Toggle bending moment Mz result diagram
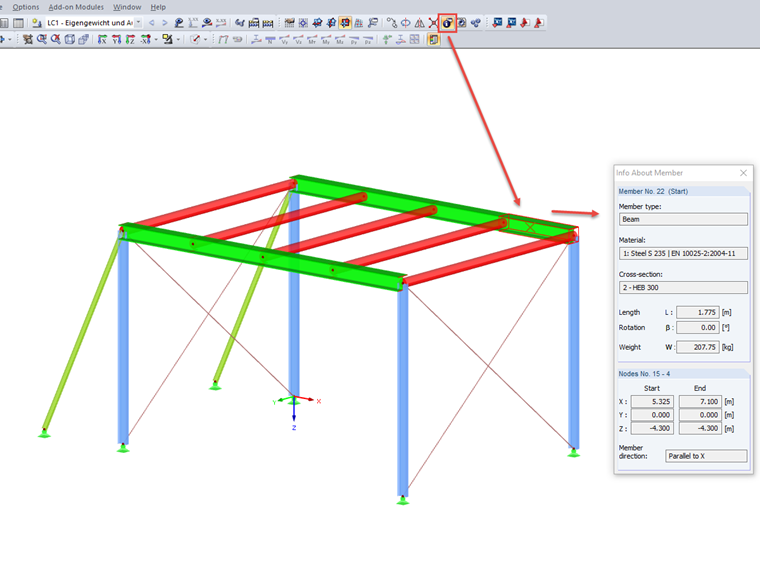The height and width of the screenshot is (570, 760). click(x=340, y=40)
